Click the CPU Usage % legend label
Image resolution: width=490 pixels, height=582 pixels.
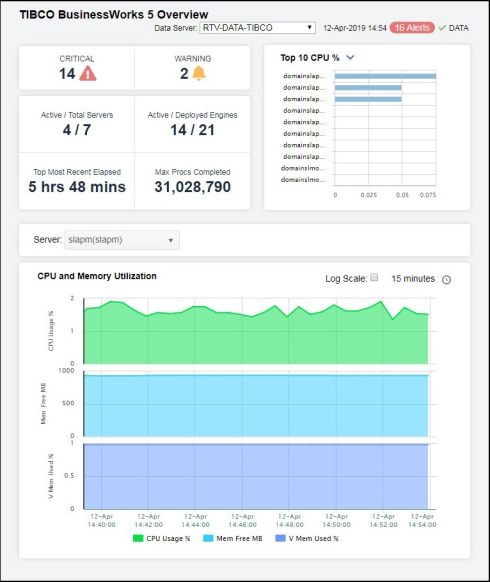click(168, 538)
